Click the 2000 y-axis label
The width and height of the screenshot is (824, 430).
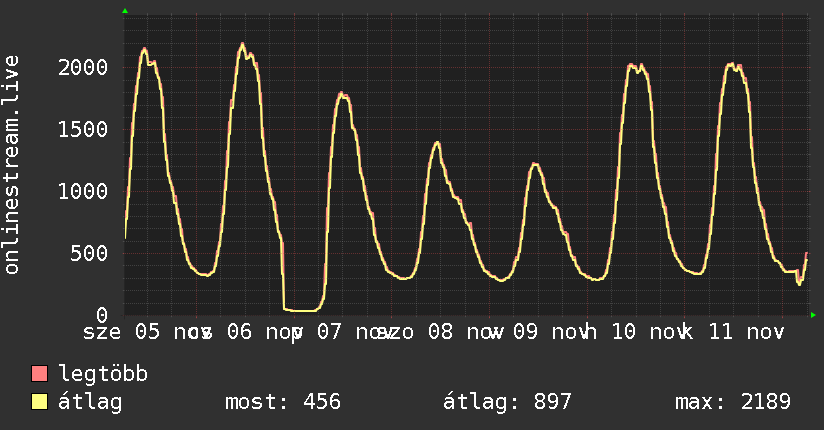(83, 68)
